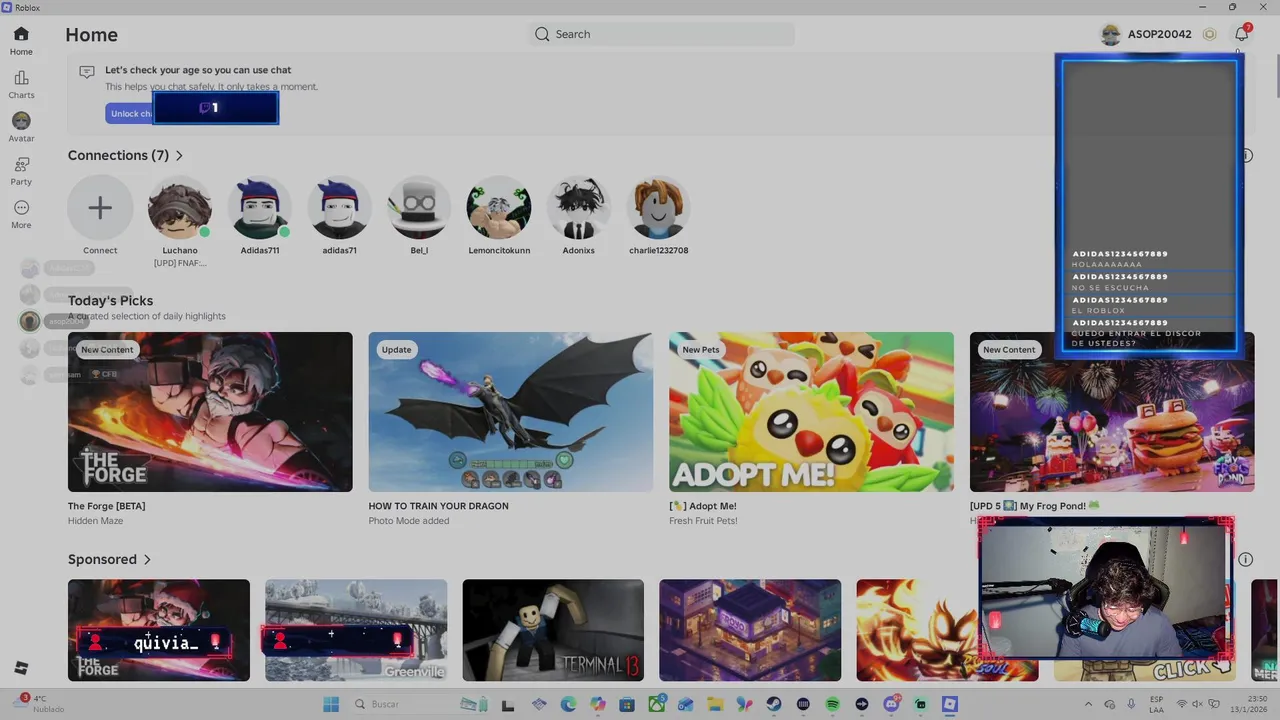The width and height of the screenshot is (1280, 720).
Task: Open the Connections (7) heading link
Action: 118,155
